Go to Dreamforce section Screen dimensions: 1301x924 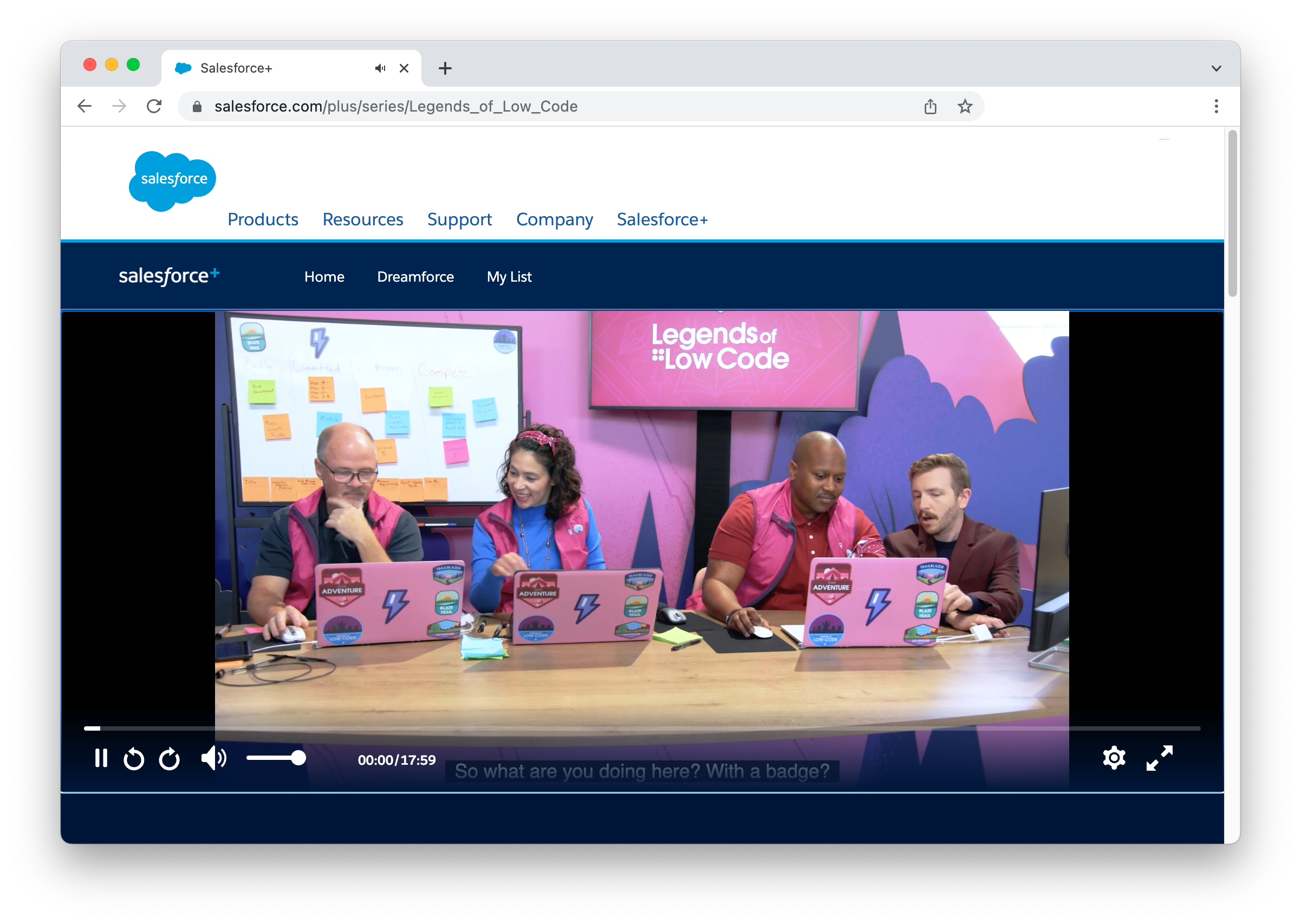click(415, 277)
